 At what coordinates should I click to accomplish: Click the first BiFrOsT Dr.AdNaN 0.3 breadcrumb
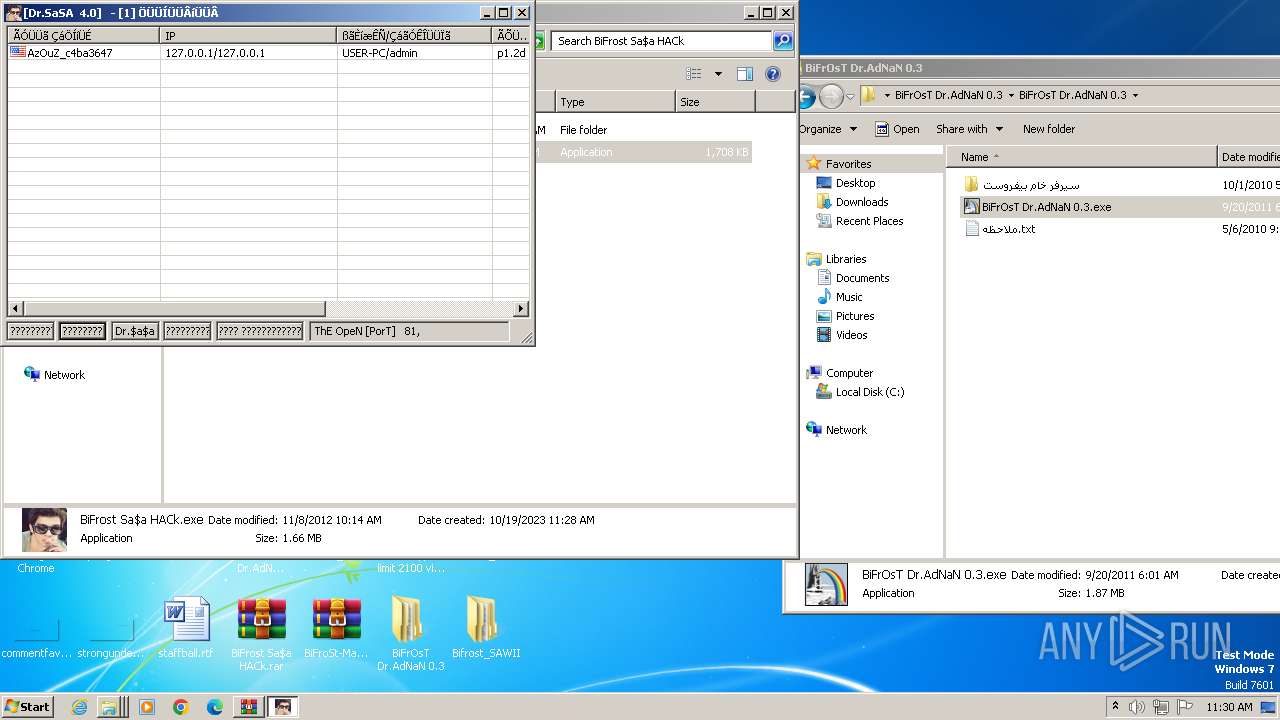[948, 96]
